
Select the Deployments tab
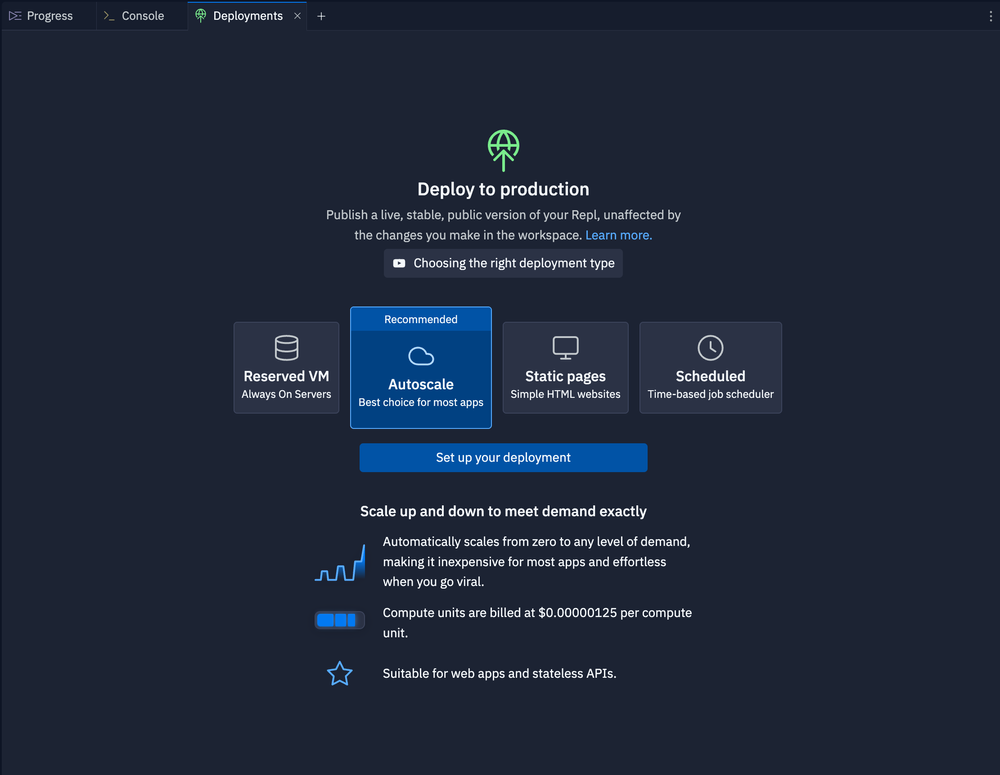[x=246, y=16]
